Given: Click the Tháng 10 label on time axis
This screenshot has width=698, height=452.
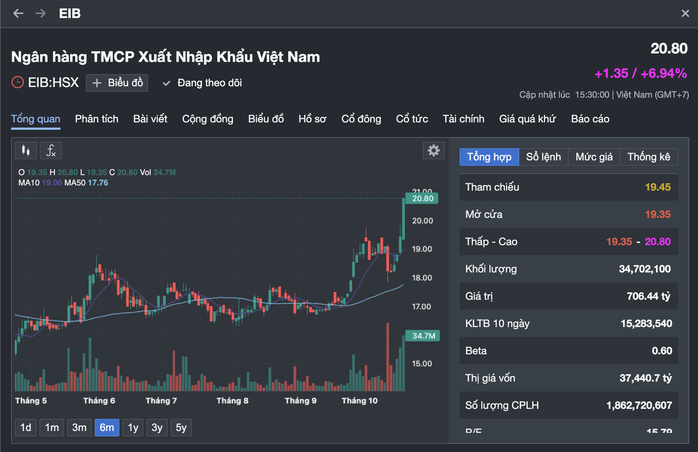Looking at the screenshot, I should (x=359, y=401).
